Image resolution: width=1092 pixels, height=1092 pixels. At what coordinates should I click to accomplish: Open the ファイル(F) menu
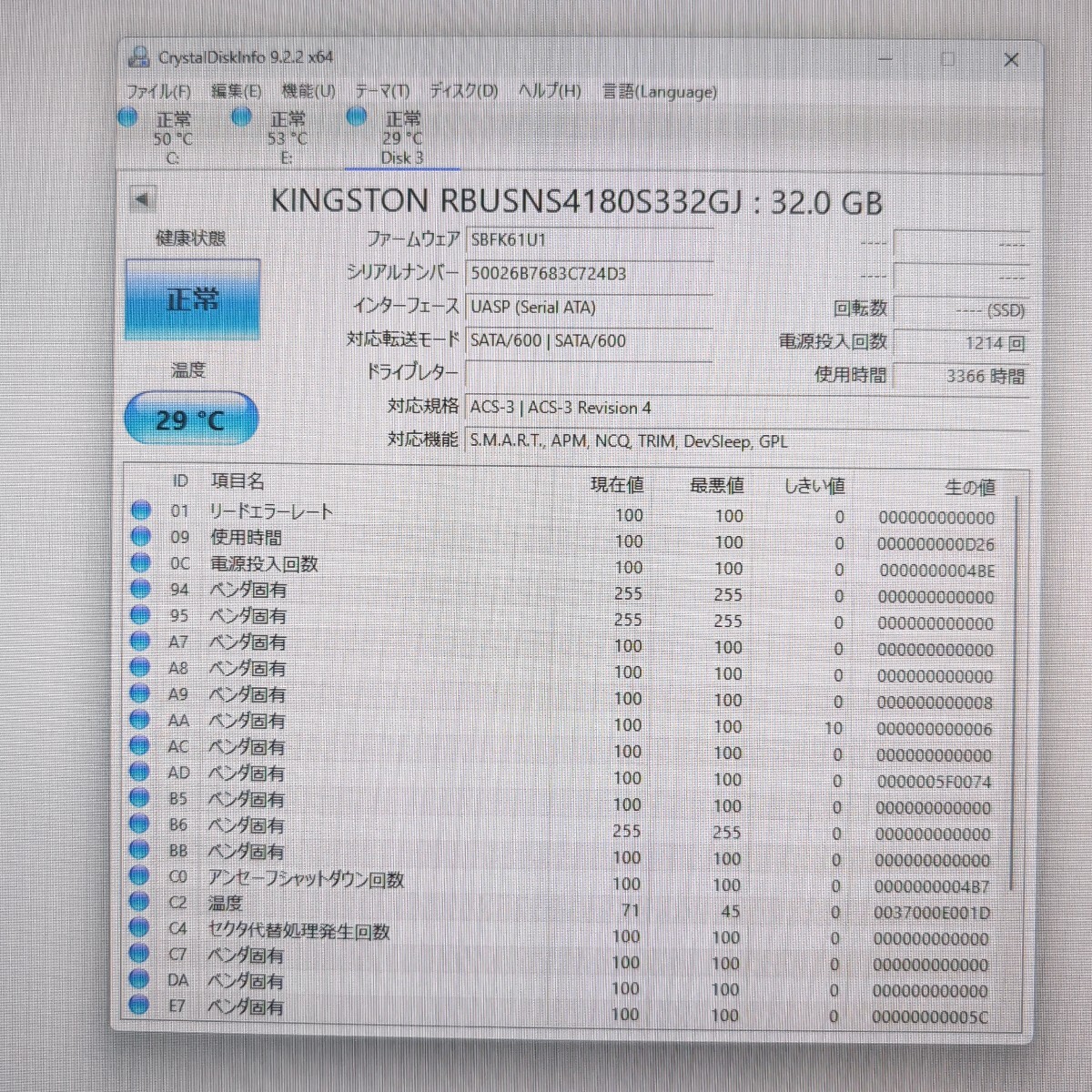pyautogui.click(x=158, y=92)
